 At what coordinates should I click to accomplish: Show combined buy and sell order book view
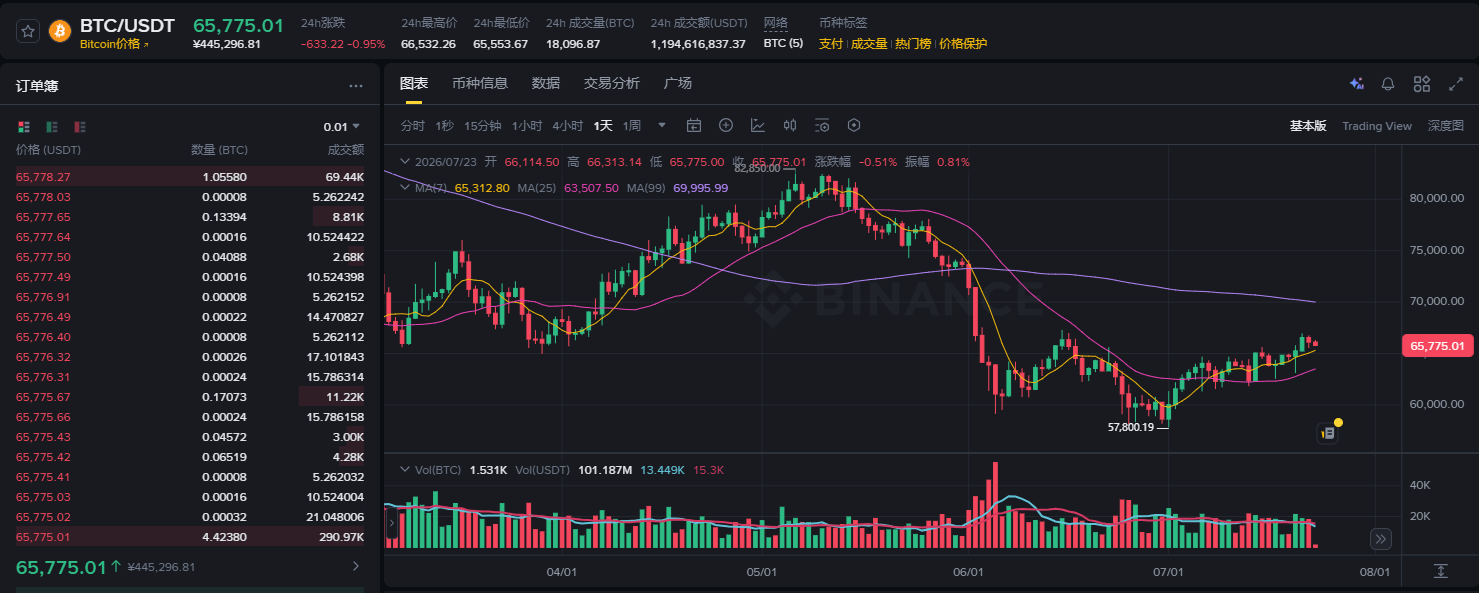tap(24, 127)
